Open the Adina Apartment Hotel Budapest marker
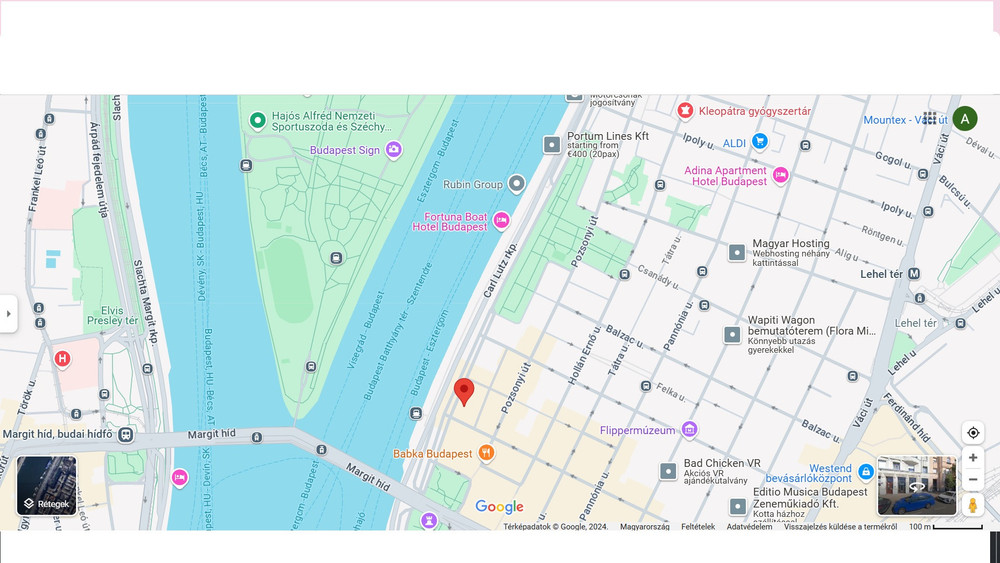This screenshot has height=563, width=1000. point(781,175)
